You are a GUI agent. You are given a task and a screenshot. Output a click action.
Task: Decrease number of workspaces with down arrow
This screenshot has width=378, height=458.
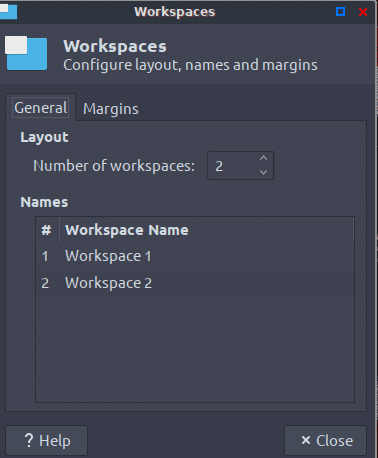[263, 172]
